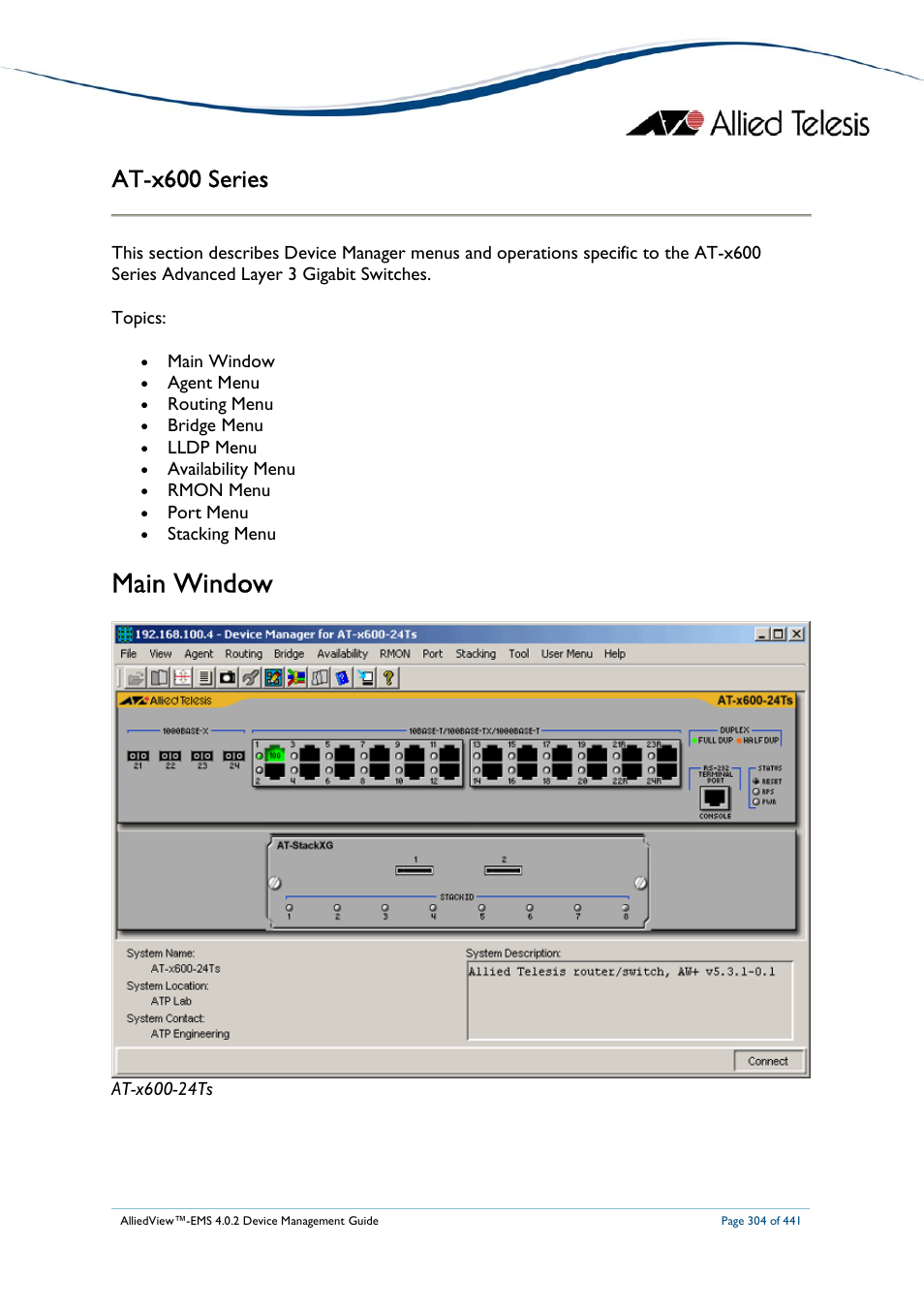This screenshot has width=924, height=1309.
Task: Select SFP port 22 in 1000BASE-X group
Action: click(x=170, y=756)
